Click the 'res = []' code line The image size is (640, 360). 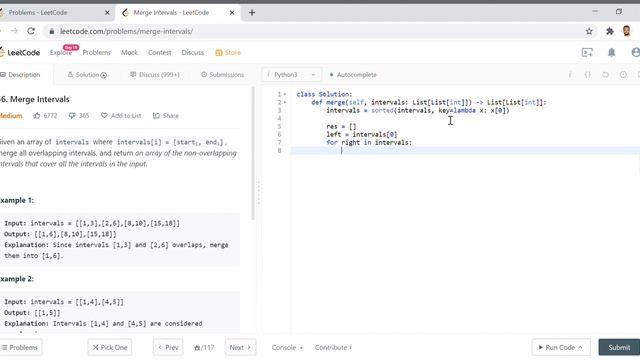pyautogui.click(x=341, y=127)
